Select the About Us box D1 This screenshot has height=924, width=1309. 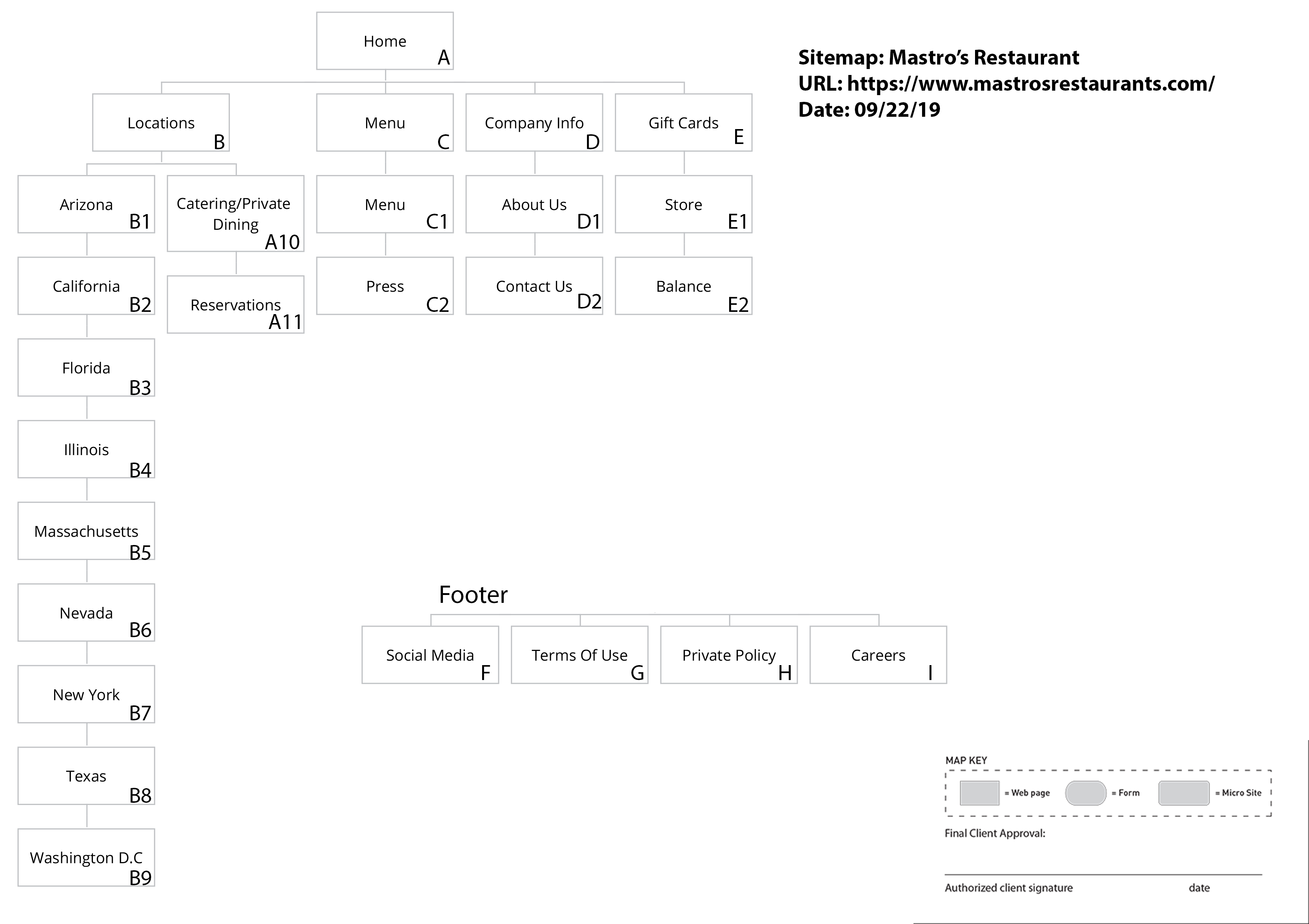click(534, 204)
